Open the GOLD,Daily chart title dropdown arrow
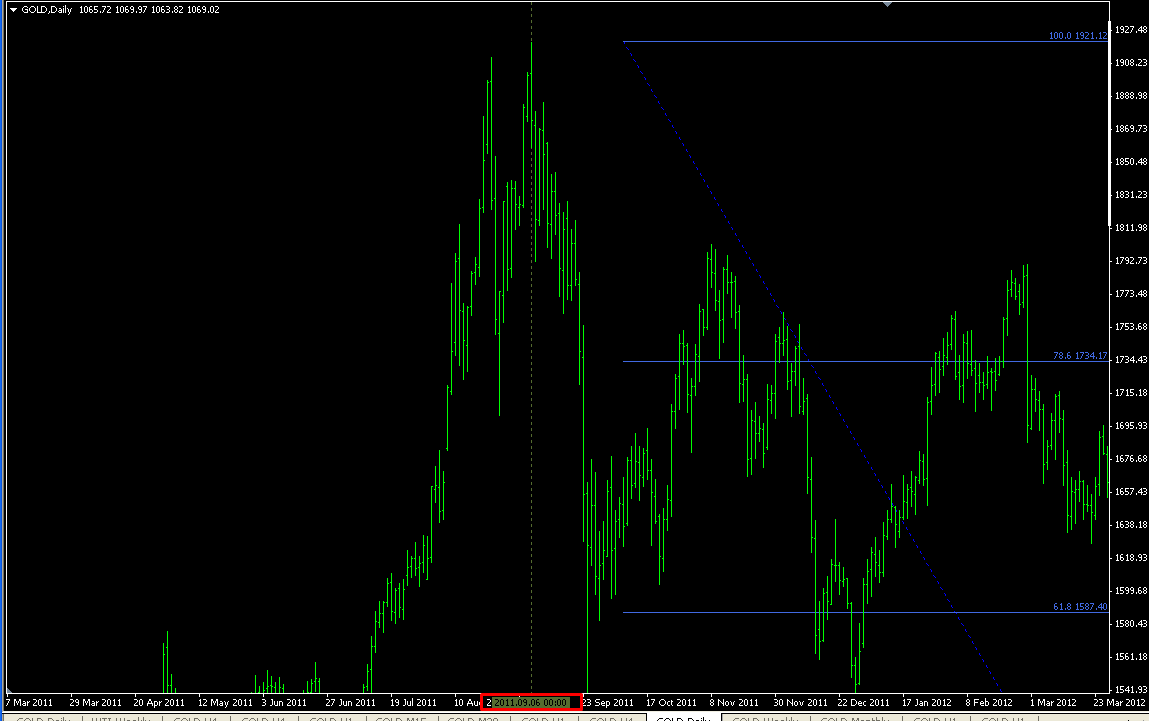The width and height of the screenshot is (1149, 721). pyautogui.click(x=13, y=10)
